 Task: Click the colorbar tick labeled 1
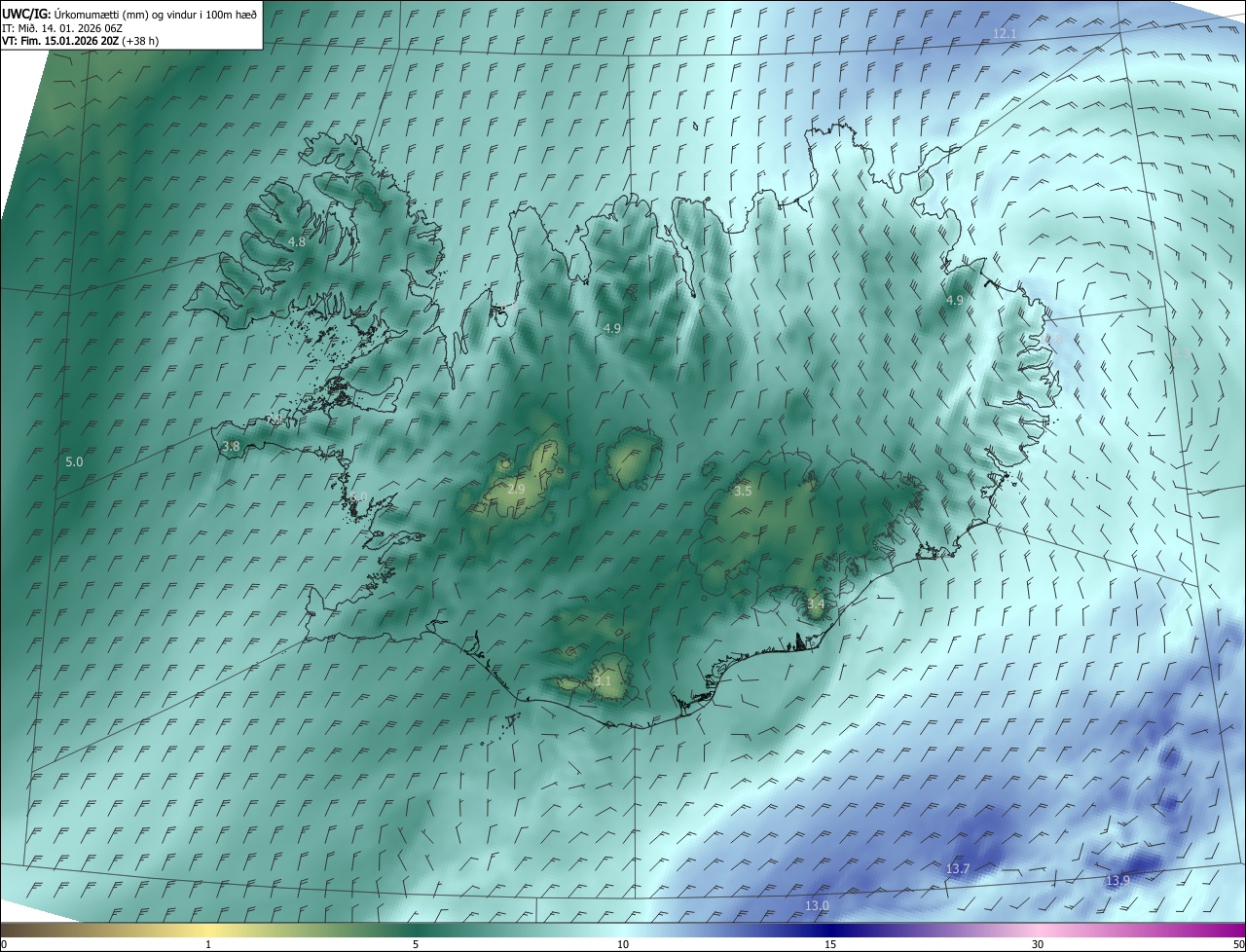(x=208, y=944)
